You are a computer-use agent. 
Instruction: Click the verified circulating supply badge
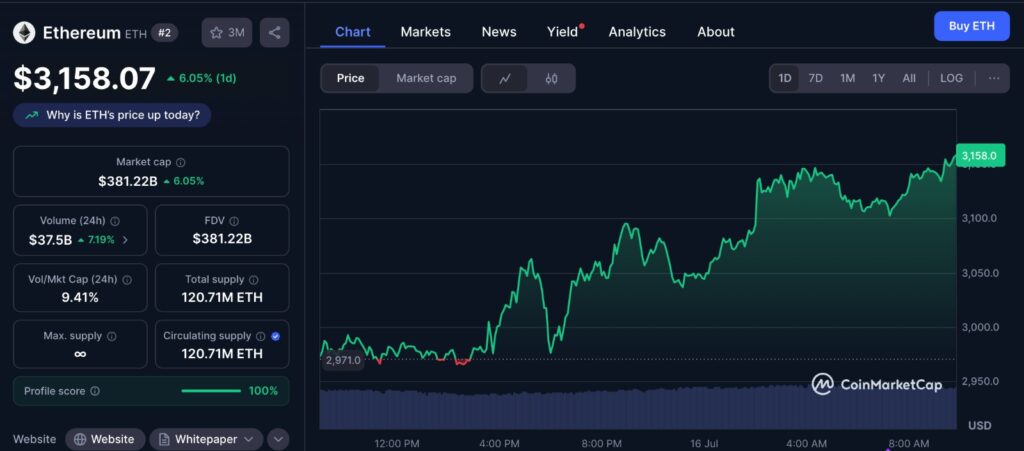point(275,336)
